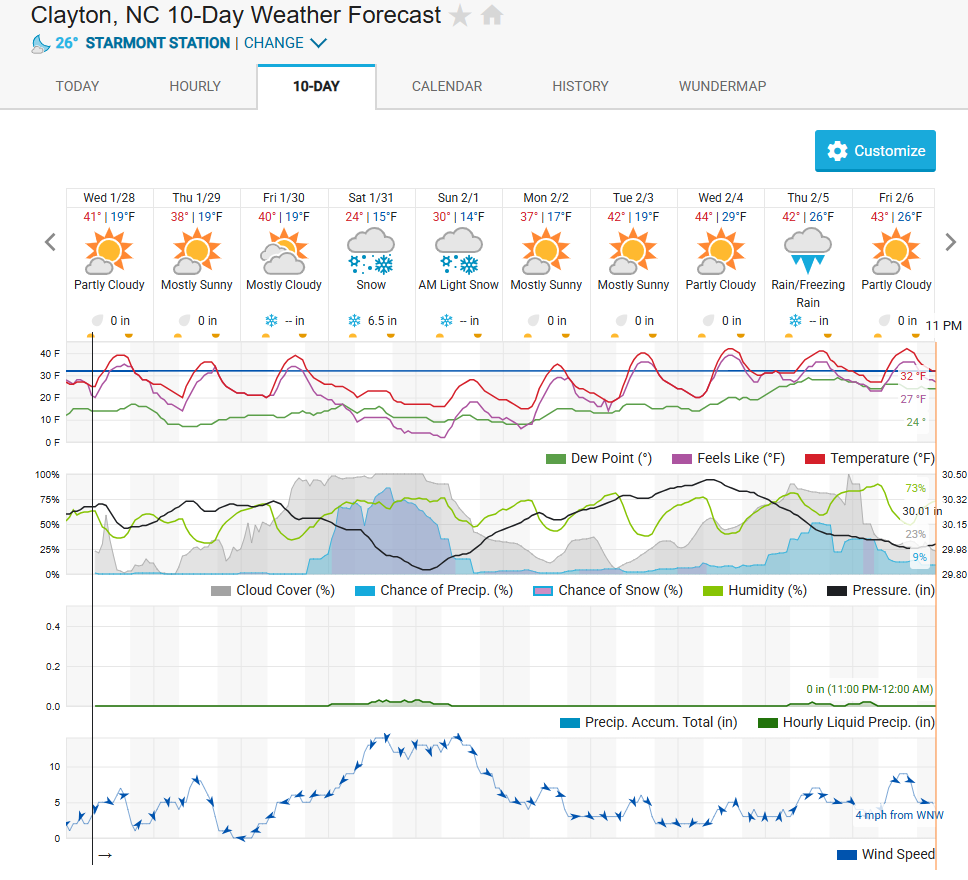Toggle Cloud Cover legend swatch
The width and height of the screenshot is (968, 880).
click(x=221, y=591)
